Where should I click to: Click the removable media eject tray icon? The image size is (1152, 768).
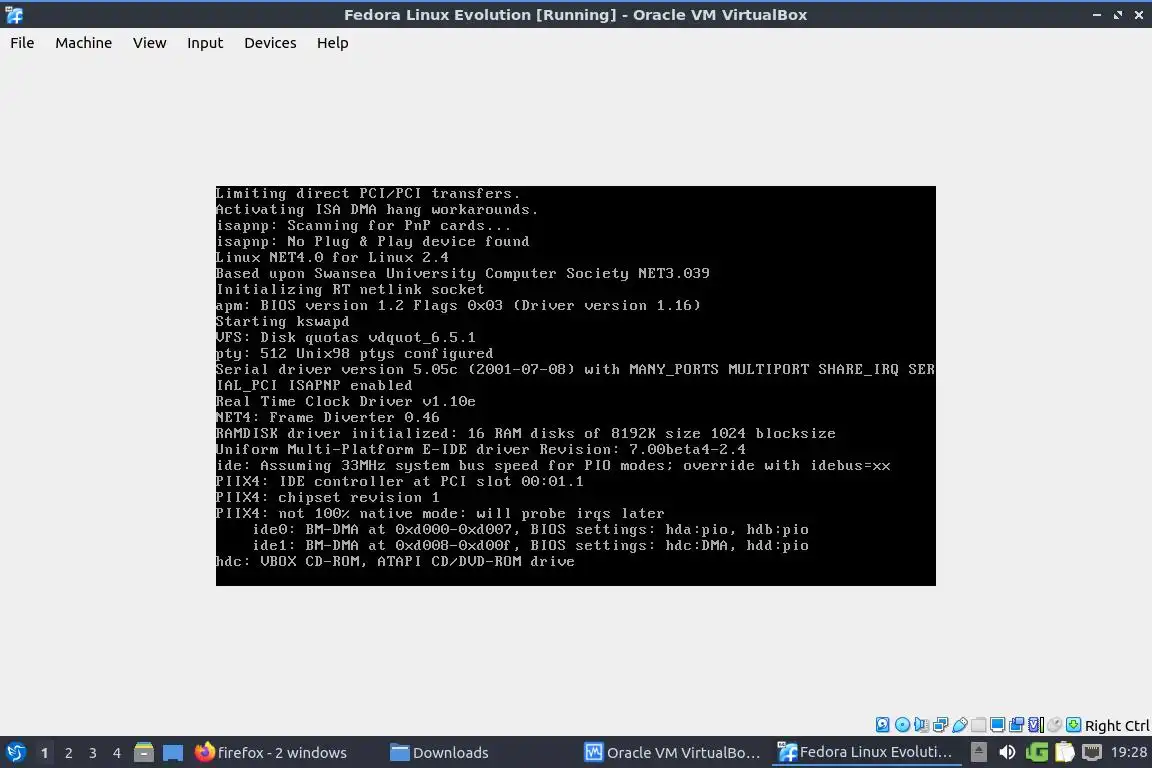(979, 752)
